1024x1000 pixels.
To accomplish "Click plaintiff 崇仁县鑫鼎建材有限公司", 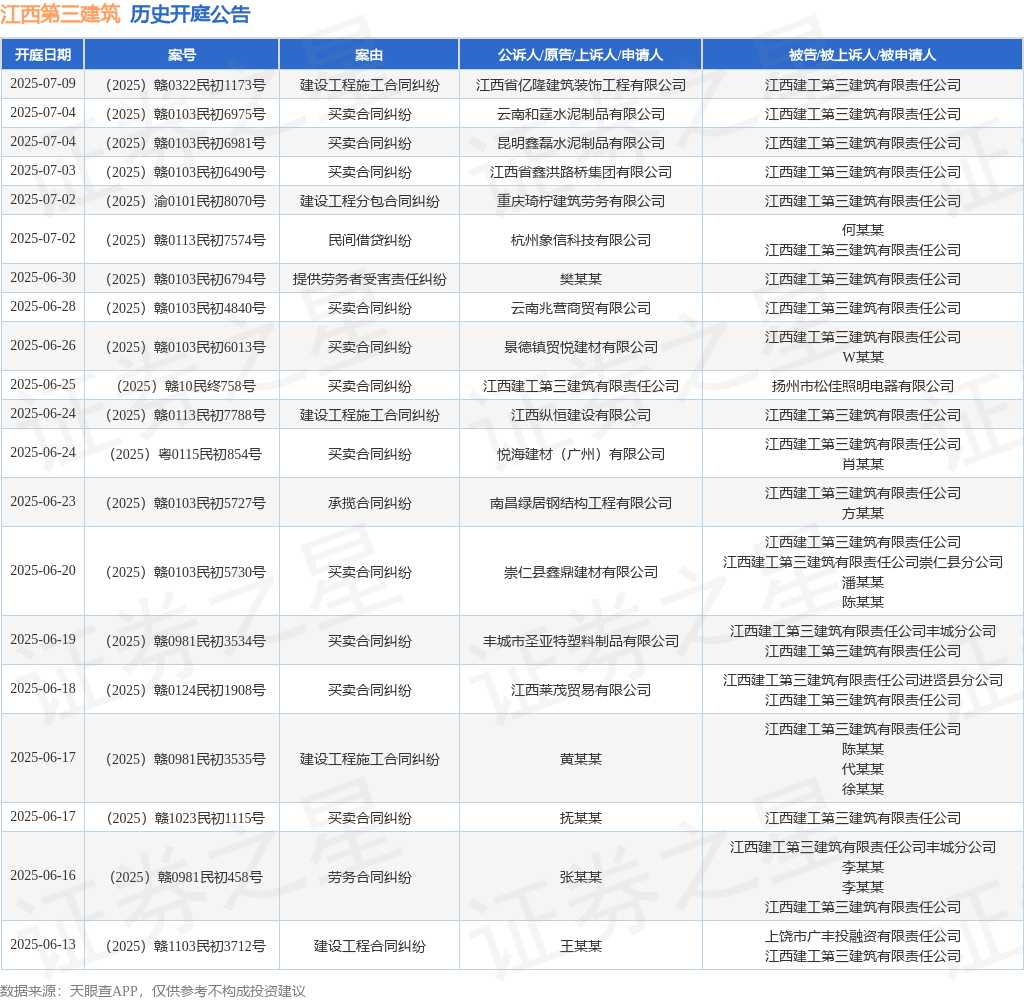I will click(x=581, y=572).
